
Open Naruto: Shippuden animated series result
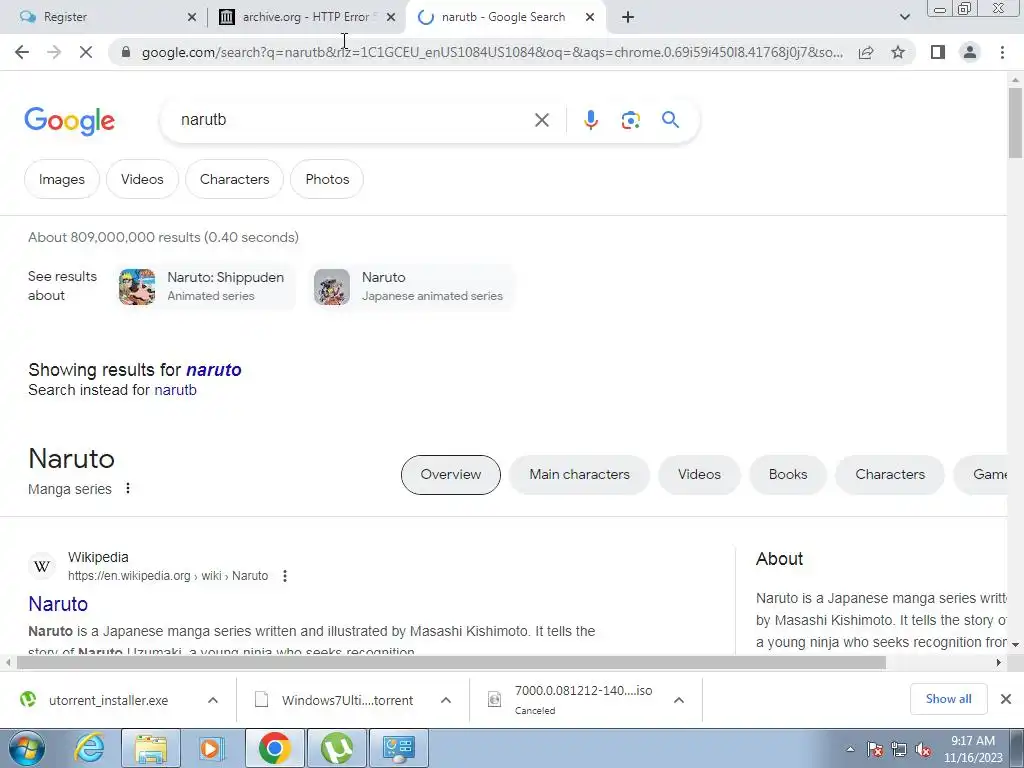click(207, 286)
